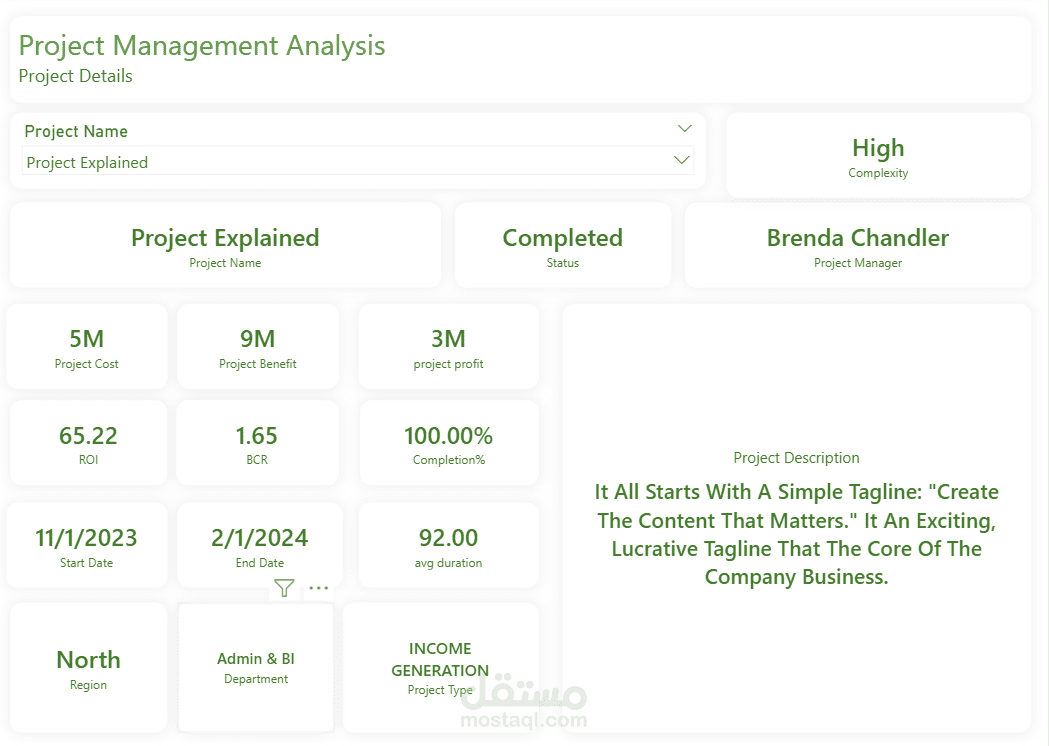Select the Completed Status card
Screen dimensions: 1049x746
coord(562,245)
